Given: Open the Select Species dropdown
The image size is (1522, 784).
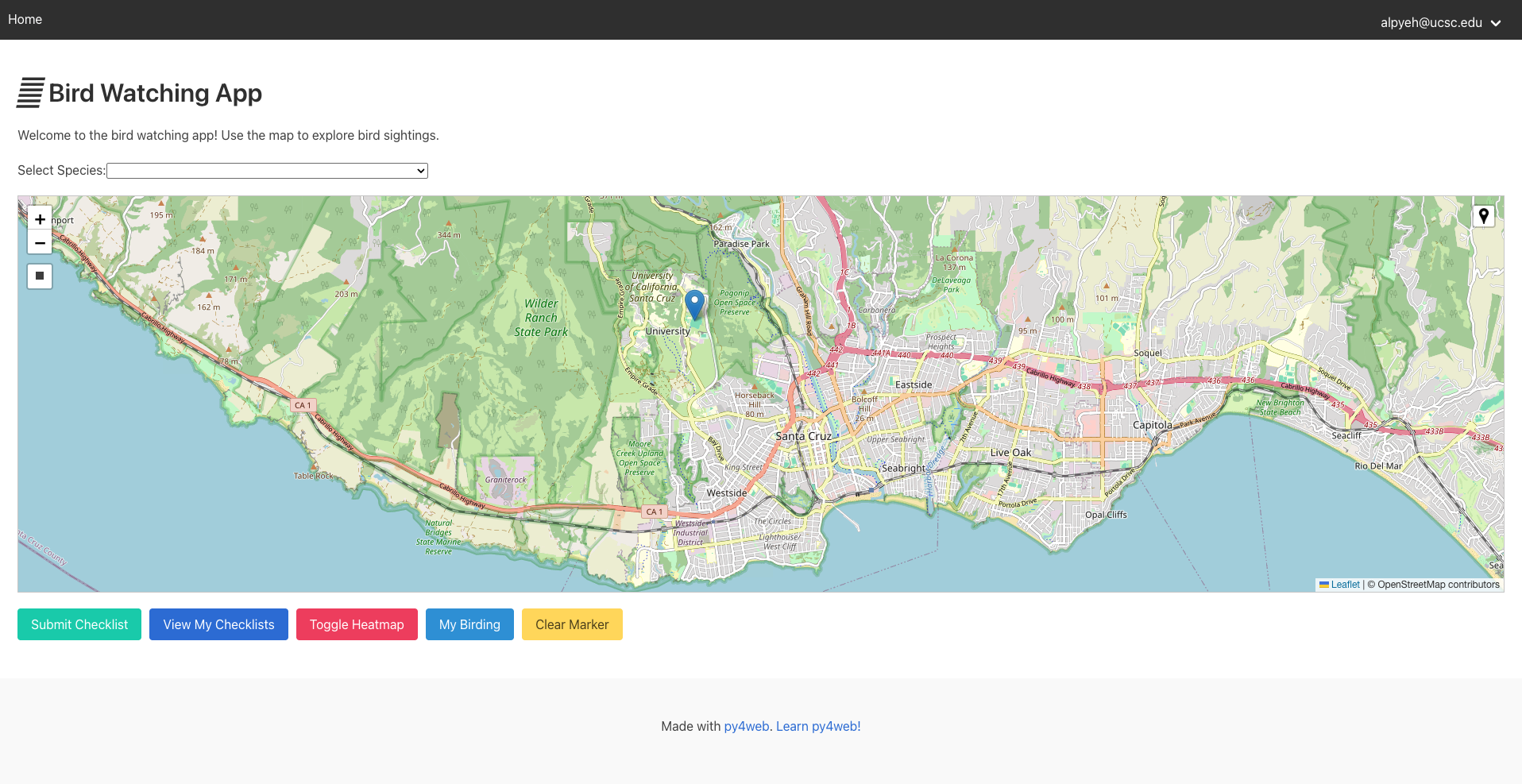Looking at the screenshot, I should coord(267,171).
